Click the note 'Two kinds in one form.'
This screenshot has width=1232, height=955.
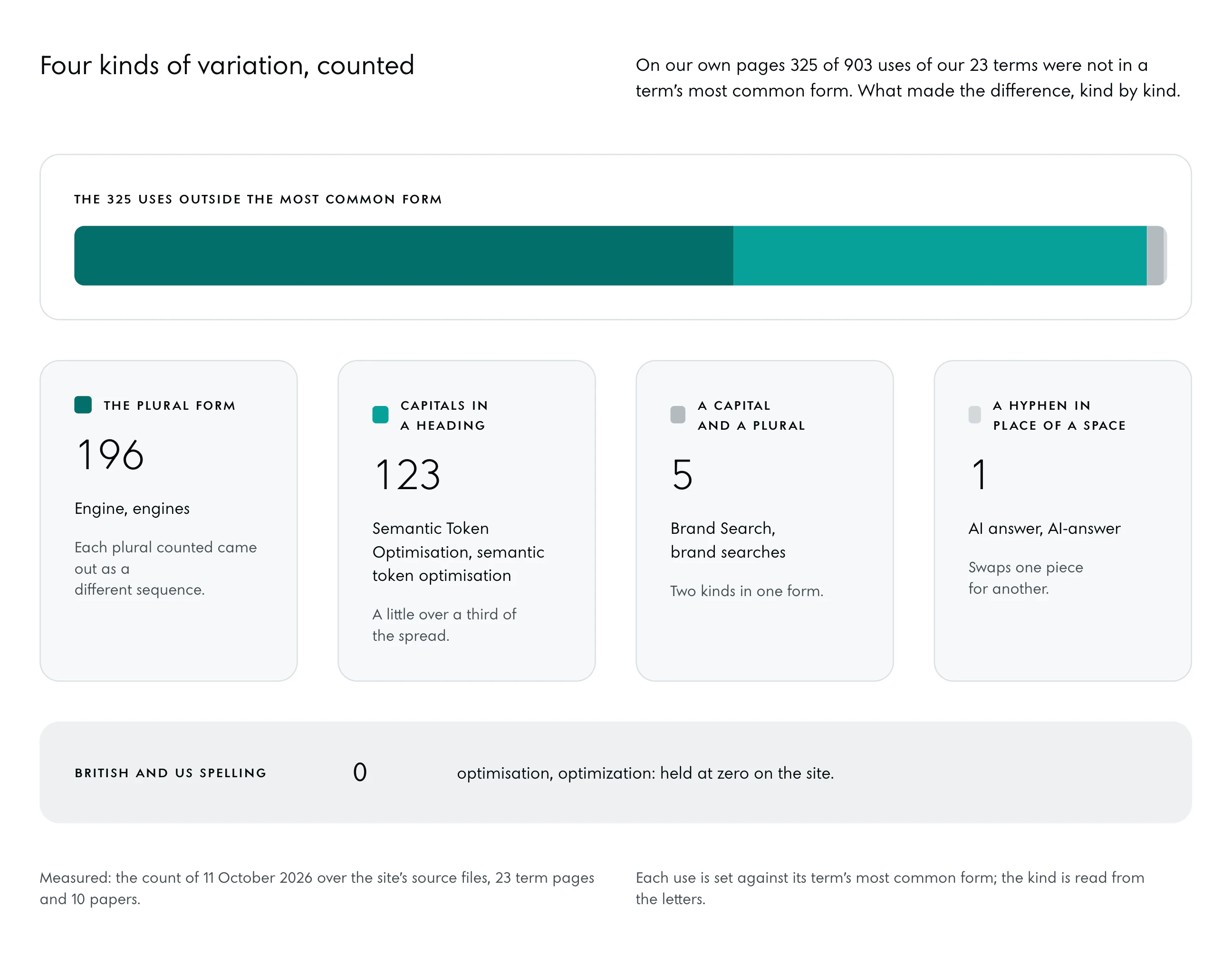pos(746,590)
